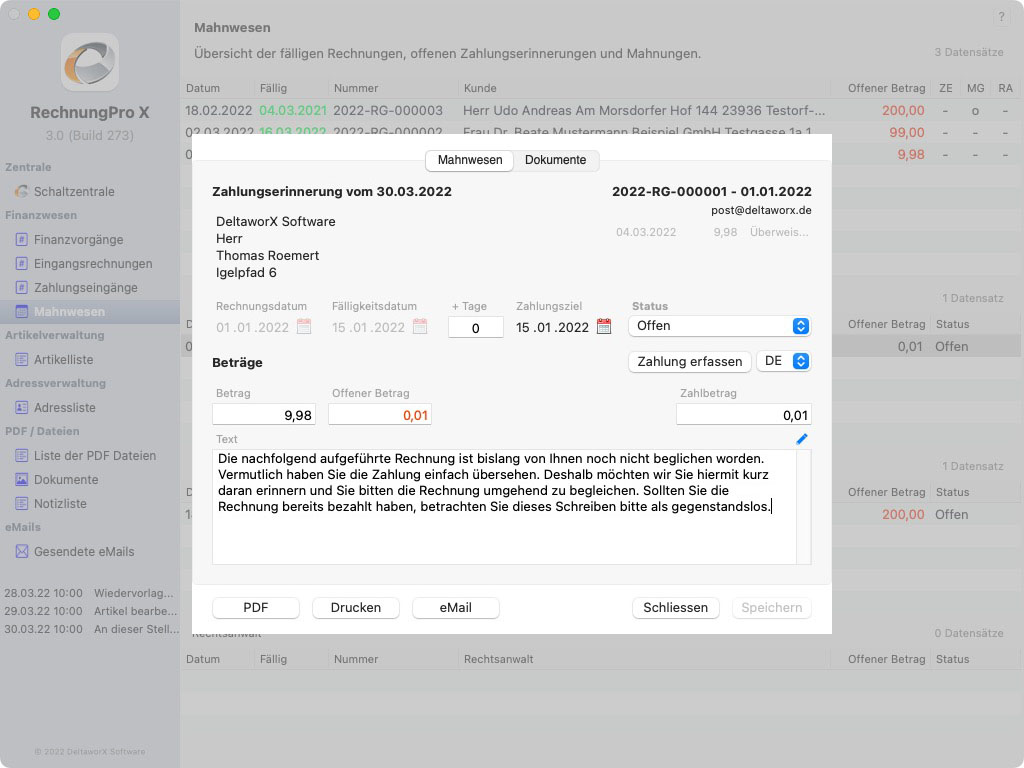Select Eingangsrechnungen in the sidebar
The height and width of the screenshot is (768, 1024).
[92, 263]
